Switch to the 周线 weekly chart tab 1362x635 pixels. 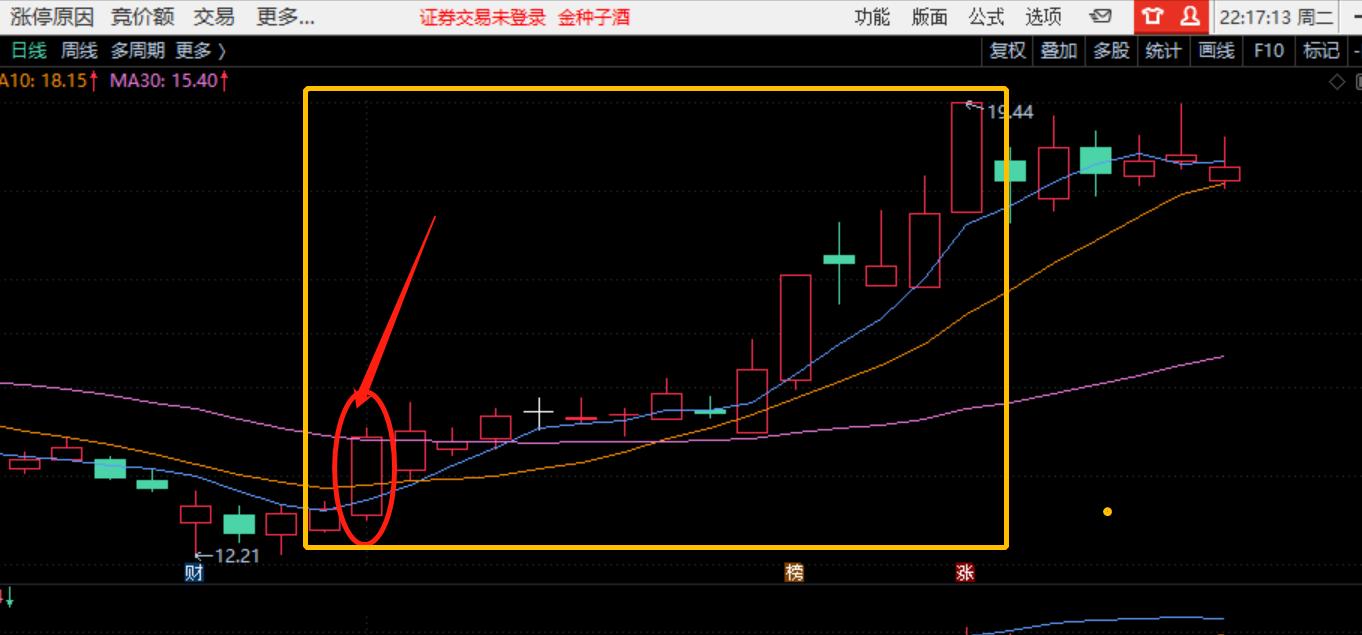coord(79,50)
